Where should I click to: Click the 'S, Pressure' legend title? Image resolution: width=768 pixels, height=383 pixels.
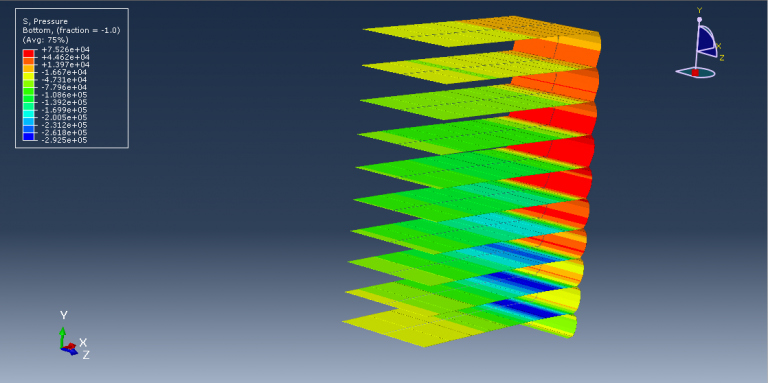pos(45,22)
